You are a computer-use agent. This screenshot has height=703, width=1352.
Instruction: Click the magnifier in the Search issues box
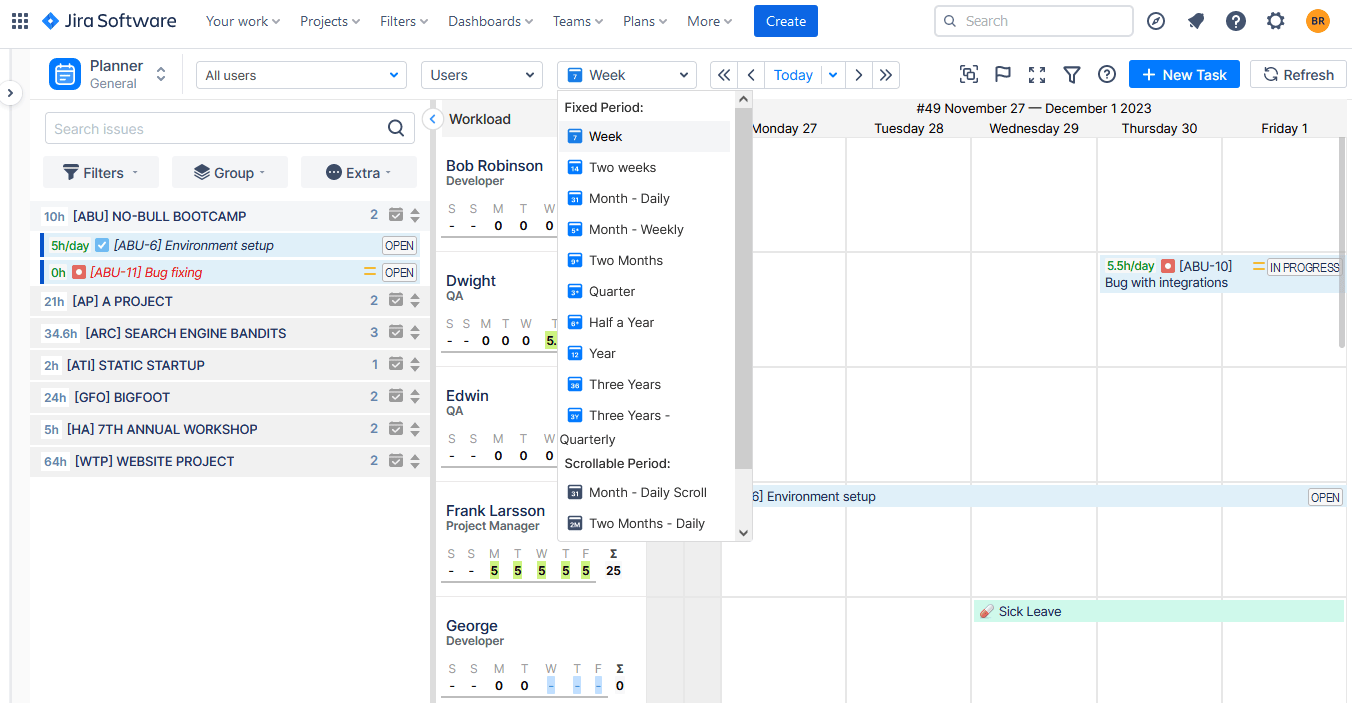pyautogui.click(x=397, y=128)
